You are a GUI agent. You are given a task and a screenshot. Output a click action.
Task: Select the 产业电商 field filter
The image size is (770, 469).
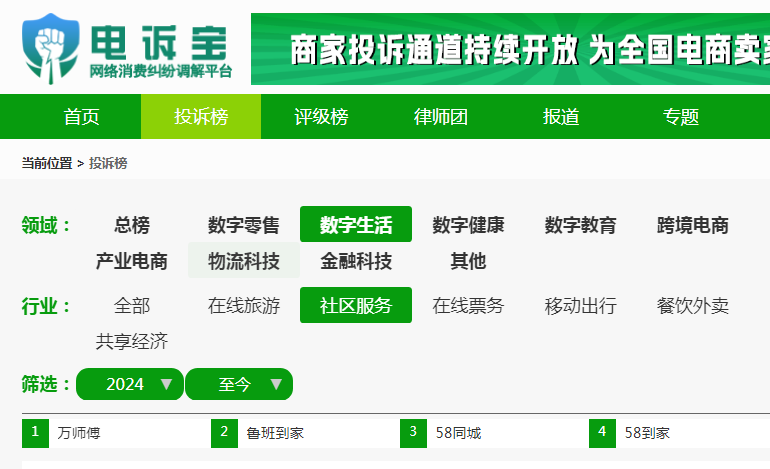click(x=132, y=260)
